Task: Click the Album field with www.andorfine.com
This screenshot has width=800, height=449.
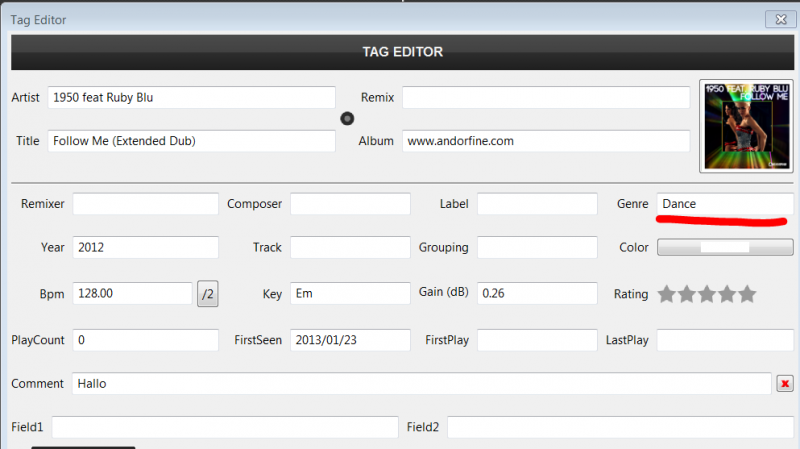Action: (x=546, y=141)
